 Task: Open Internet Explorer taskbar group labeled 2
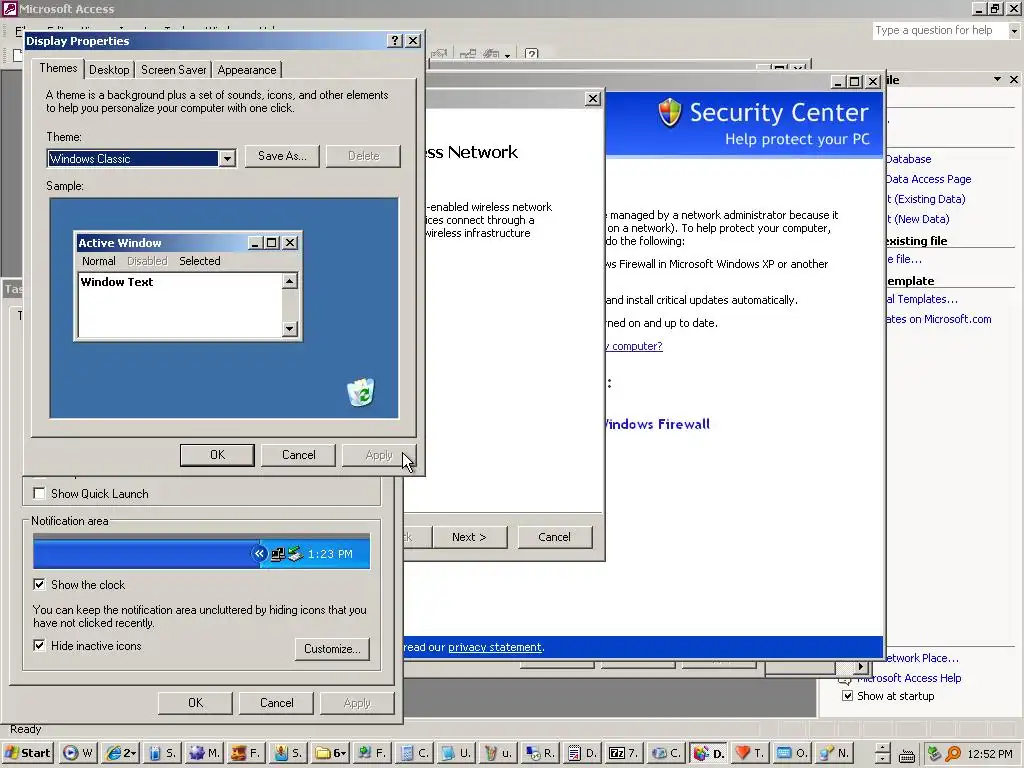coord(120,753)
